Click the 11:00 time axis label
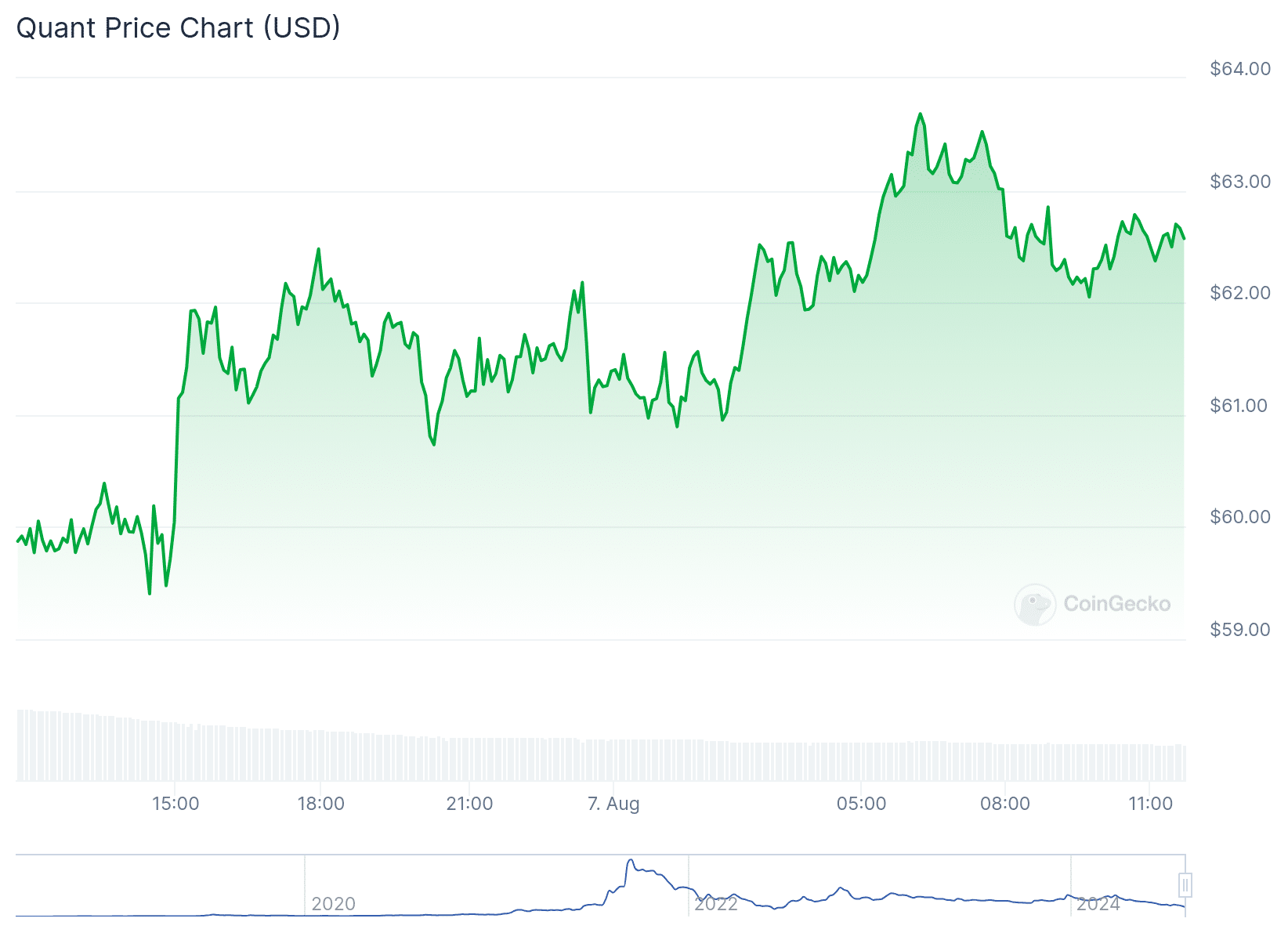This screenshot has height=940, width=1288. (1150, 804)
